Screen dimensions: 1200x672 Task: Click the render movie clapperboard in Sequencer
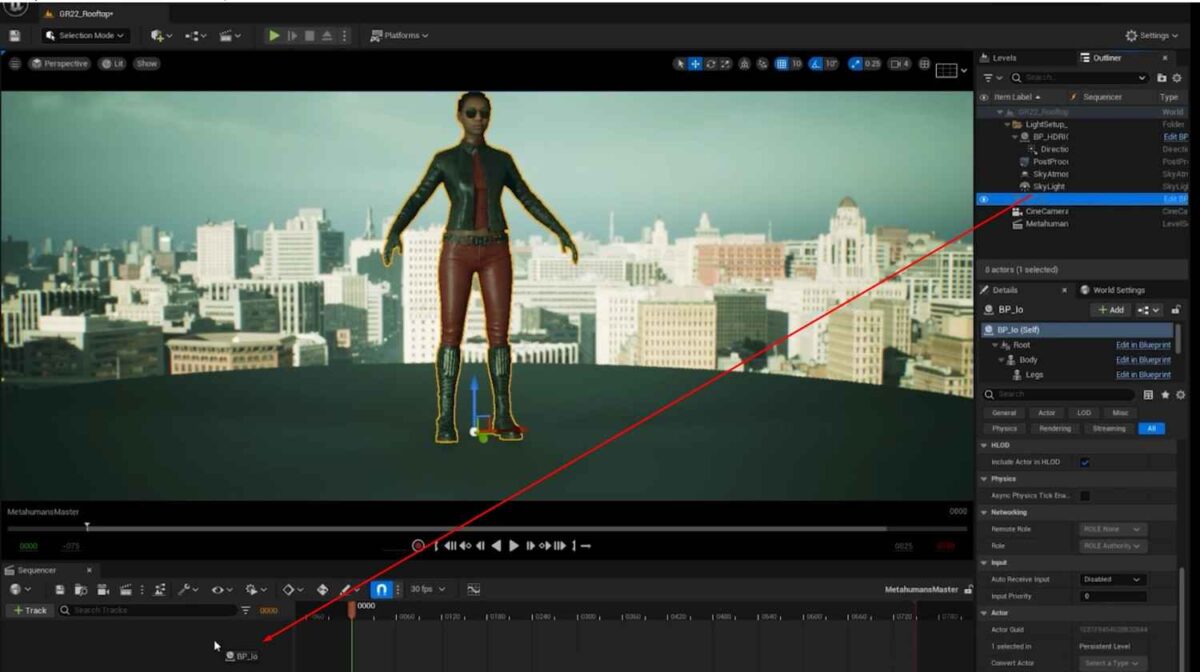pos(126,590)
